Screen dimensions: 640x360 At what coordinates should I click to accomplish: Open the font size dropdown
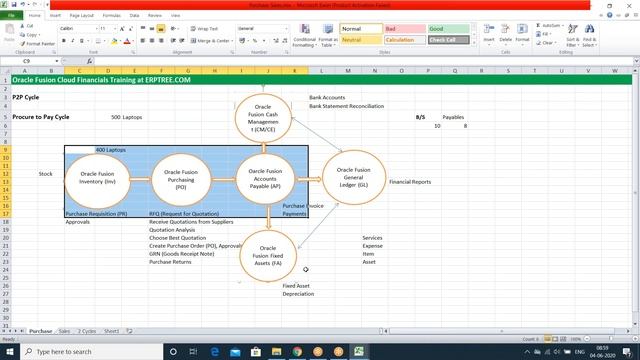[x=115, y=29]
